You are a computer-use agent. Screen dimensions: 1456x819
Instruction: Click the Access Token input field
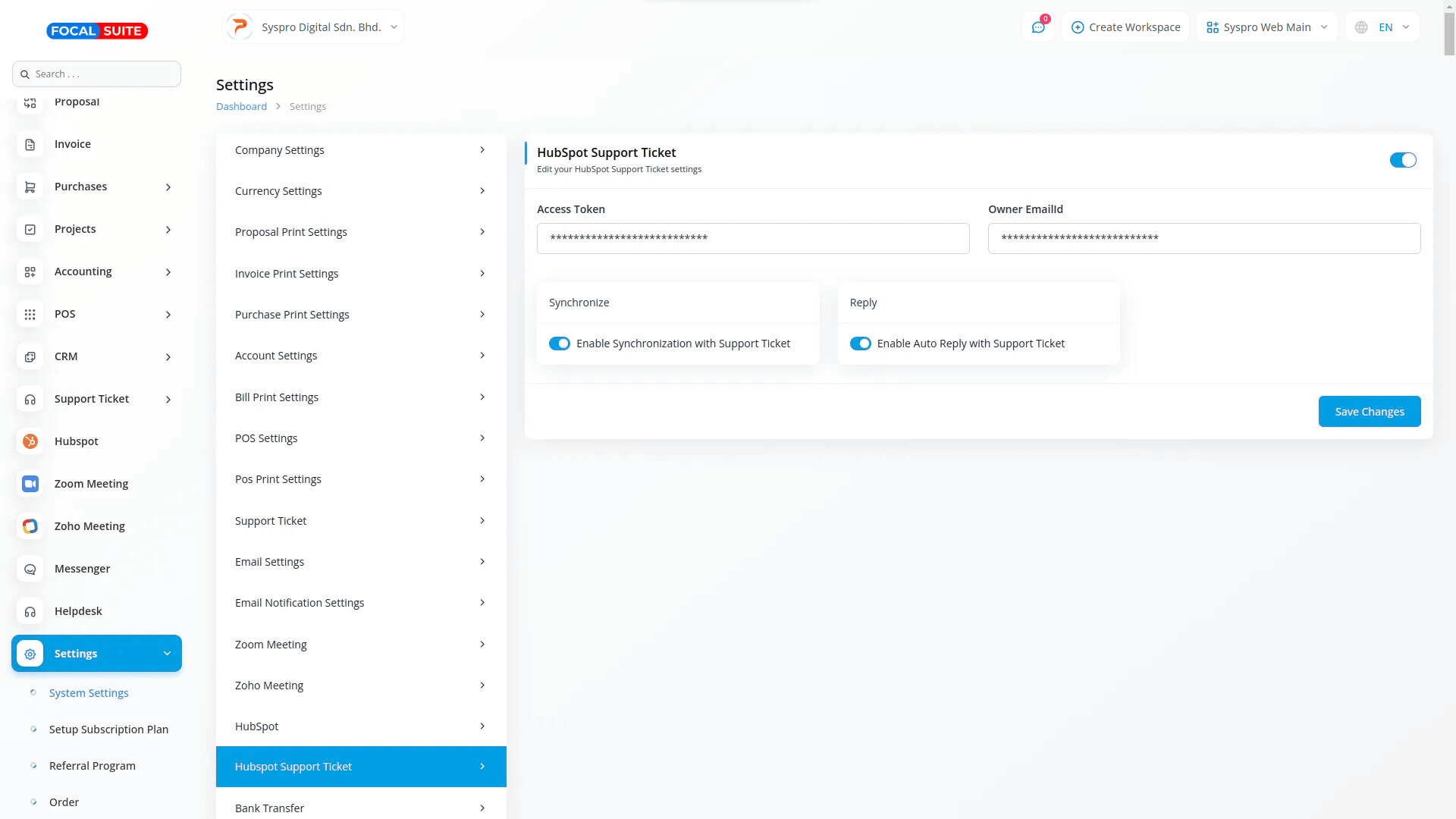(752, 238)
